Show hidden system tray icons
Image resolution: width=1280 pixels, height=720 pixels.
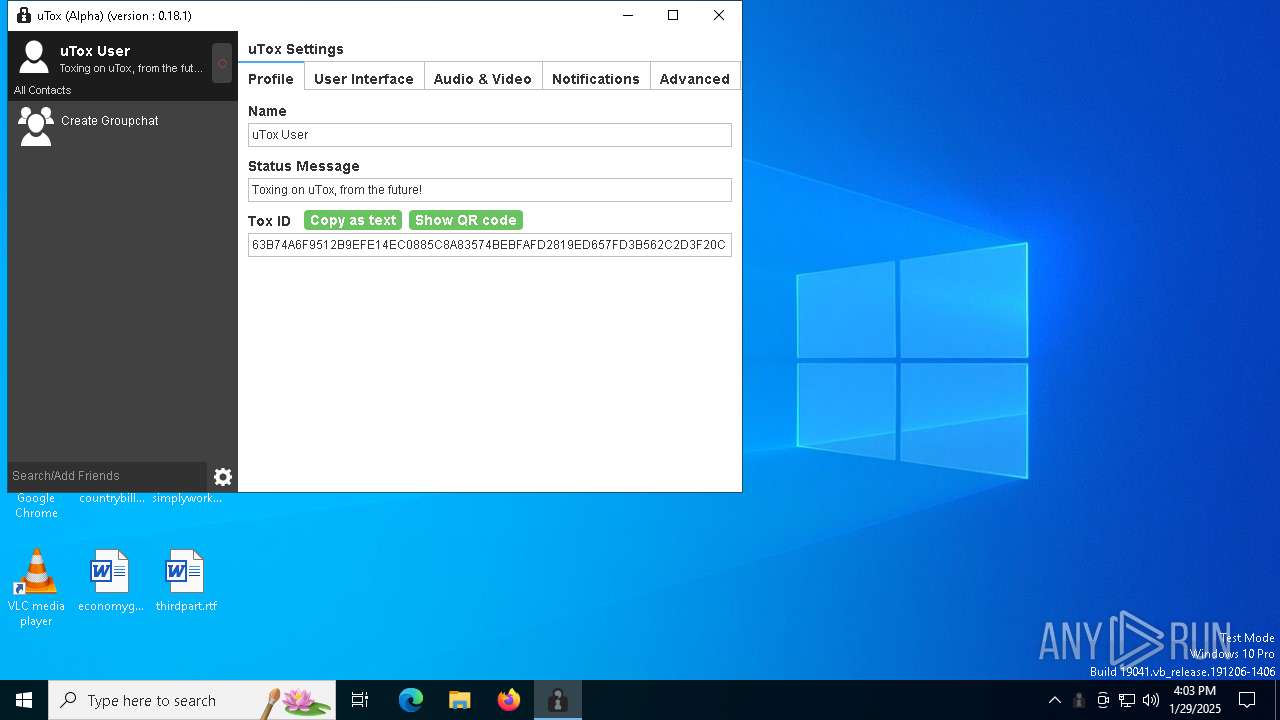pos(1054,700)
